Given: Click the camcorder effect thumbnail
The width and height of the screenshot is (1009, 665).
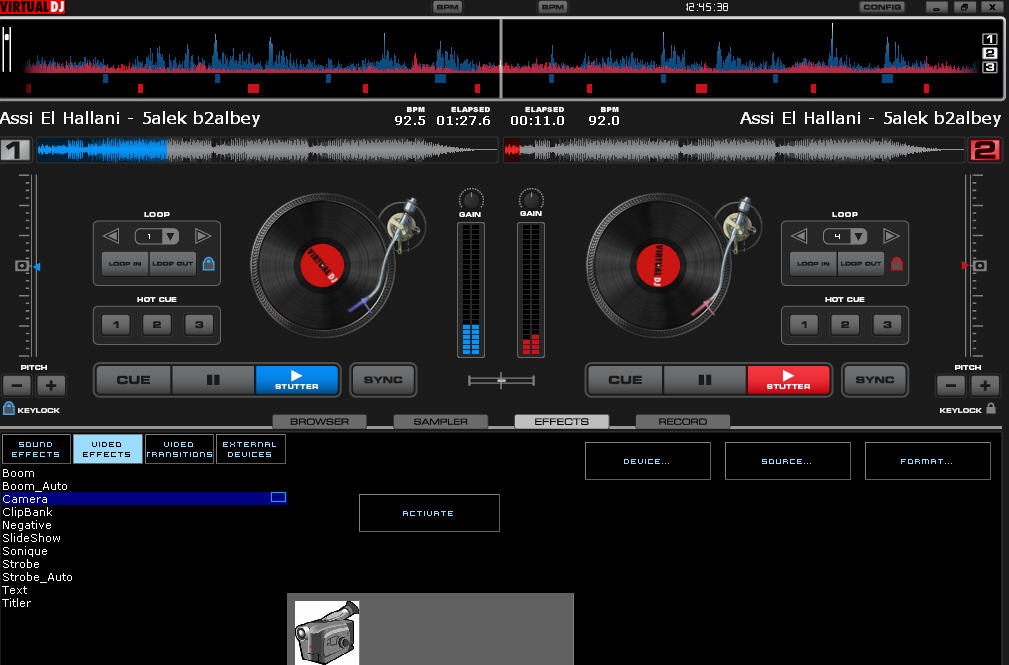Looking at the screenshot, I should tap(327, 633).
